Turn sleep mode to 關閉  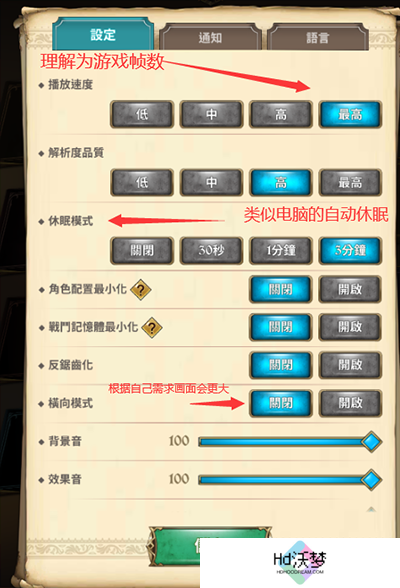point(142,250)
